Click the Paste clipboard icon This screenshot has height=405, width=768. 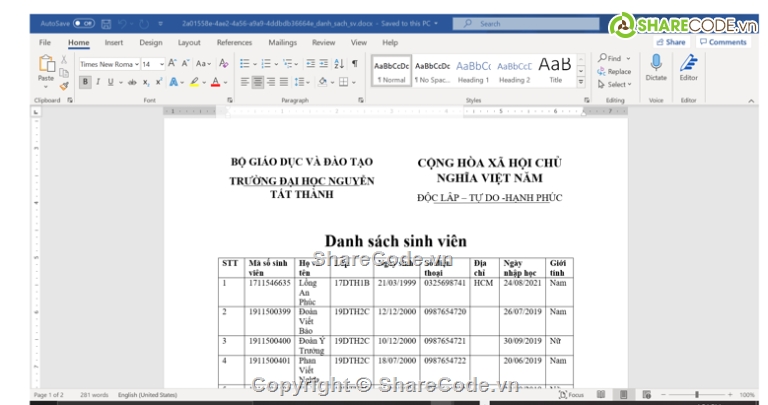coord(46,65)
